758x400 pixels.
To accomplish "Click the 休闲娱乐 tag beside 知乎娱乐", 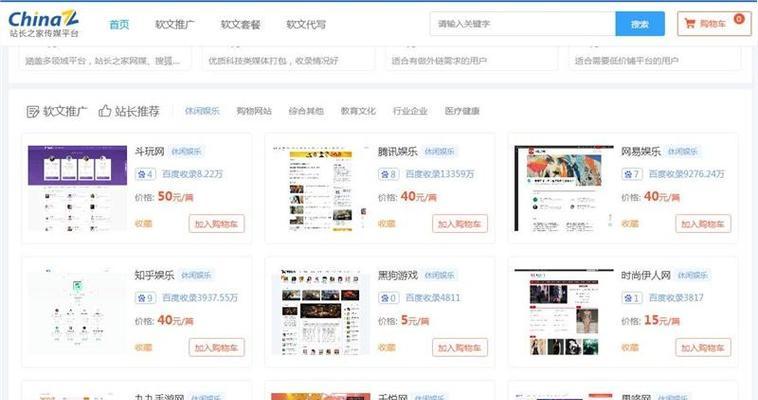I will pos(196,275).
